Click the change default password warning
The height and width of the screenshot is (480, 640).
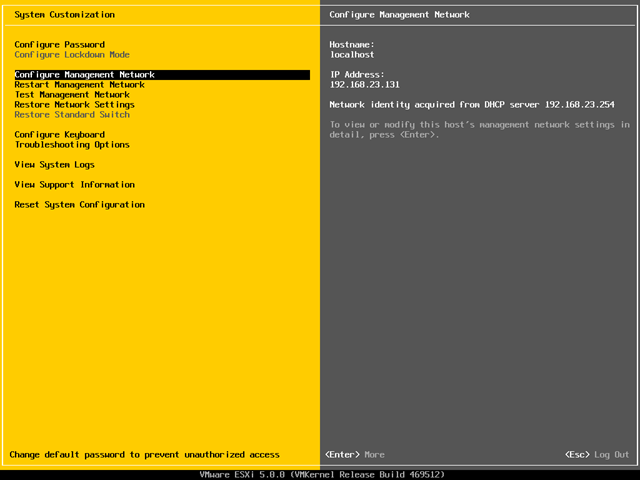(x=144, y=455)
